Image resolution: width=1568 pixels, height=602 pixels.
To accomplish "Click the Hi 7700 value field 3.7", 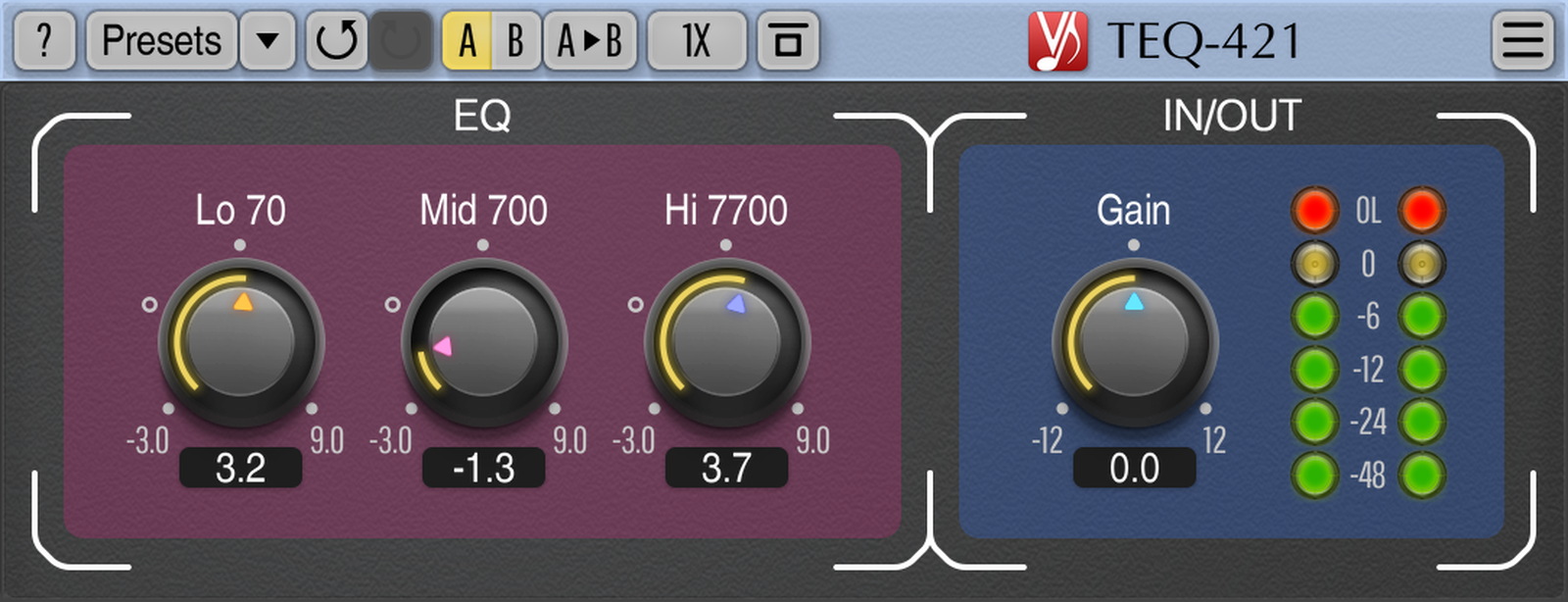I will [x=726, y=468].
